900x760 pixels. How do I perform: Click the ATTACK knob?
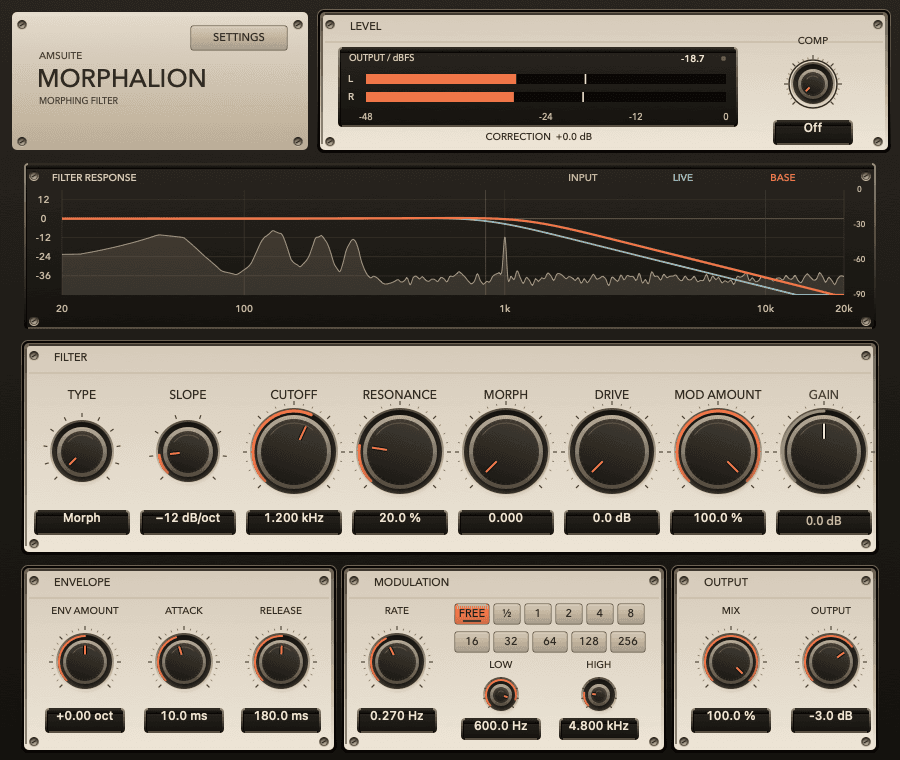[184, 661]
